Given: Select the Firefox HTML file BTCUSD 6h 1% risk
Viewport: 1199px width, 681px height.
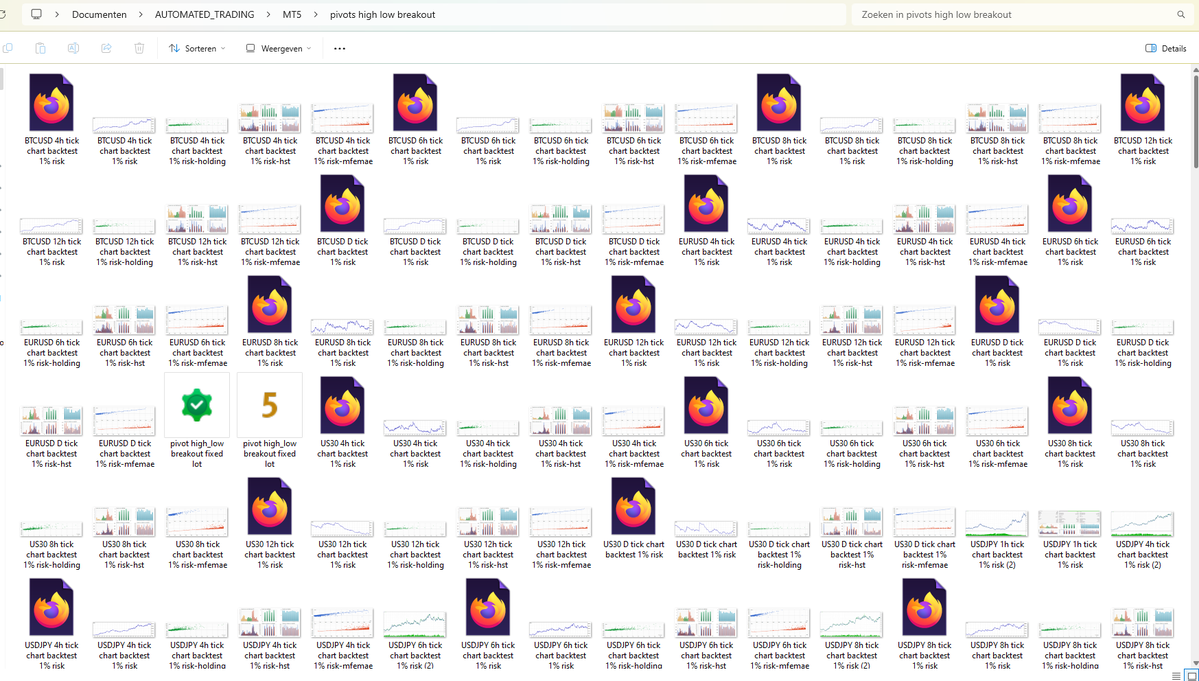Looking at the screenshot, I should [x=415, y=102].
